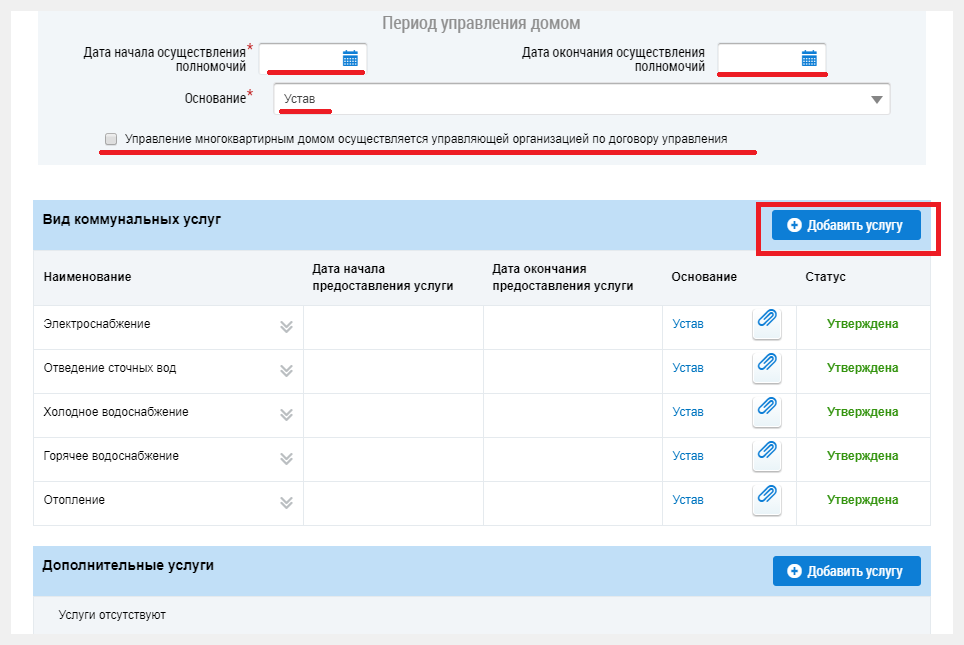Screen dimensions: 964x645
Task: Open attachments for Отведение сточных вод
Action: [767, 367]
